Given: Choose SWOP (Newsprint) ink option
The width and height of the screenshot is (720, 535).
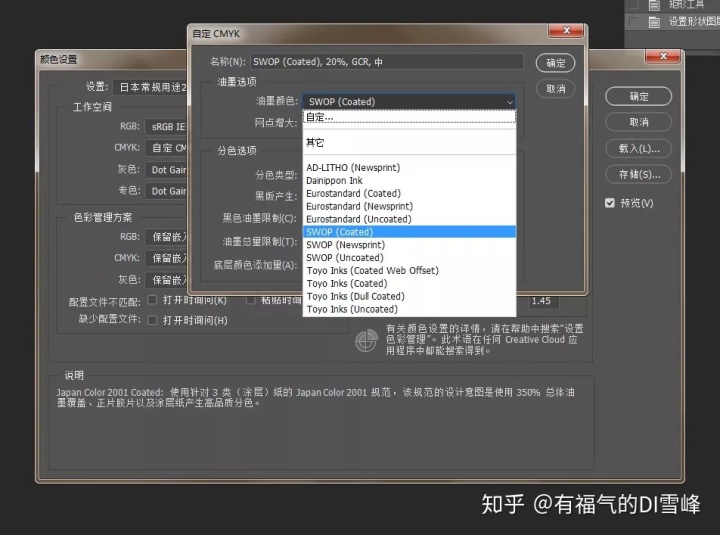Looking at the screenshot, I should click(409, 245).
